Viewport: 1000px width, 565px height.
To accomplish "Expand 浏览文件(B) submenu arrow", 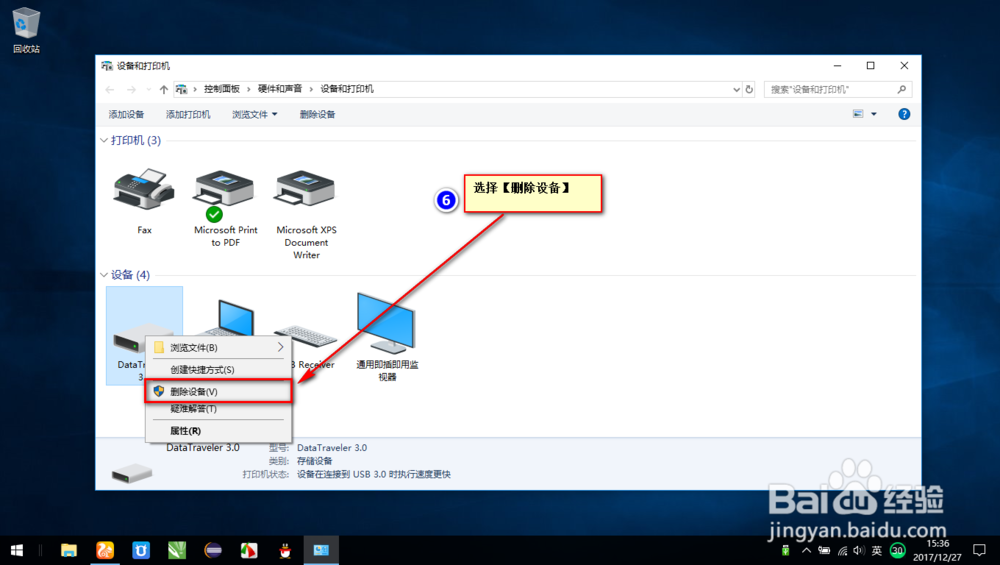I will [280, 348].
